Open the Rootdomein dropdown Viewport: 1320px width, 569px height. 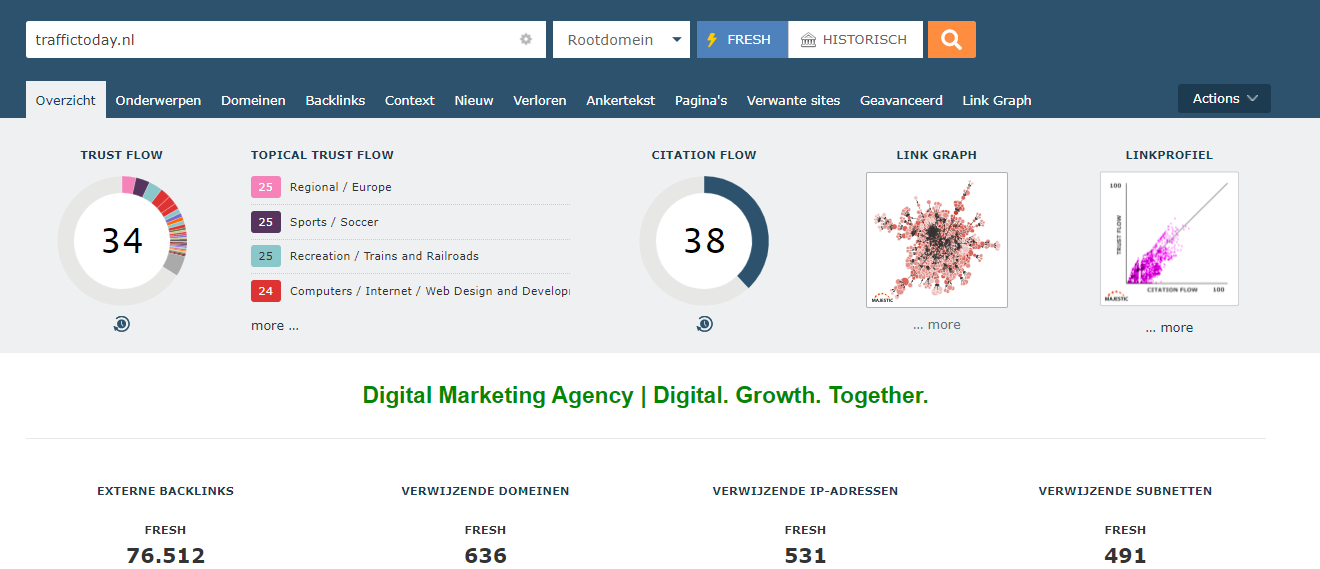click(x=621, y=40)
